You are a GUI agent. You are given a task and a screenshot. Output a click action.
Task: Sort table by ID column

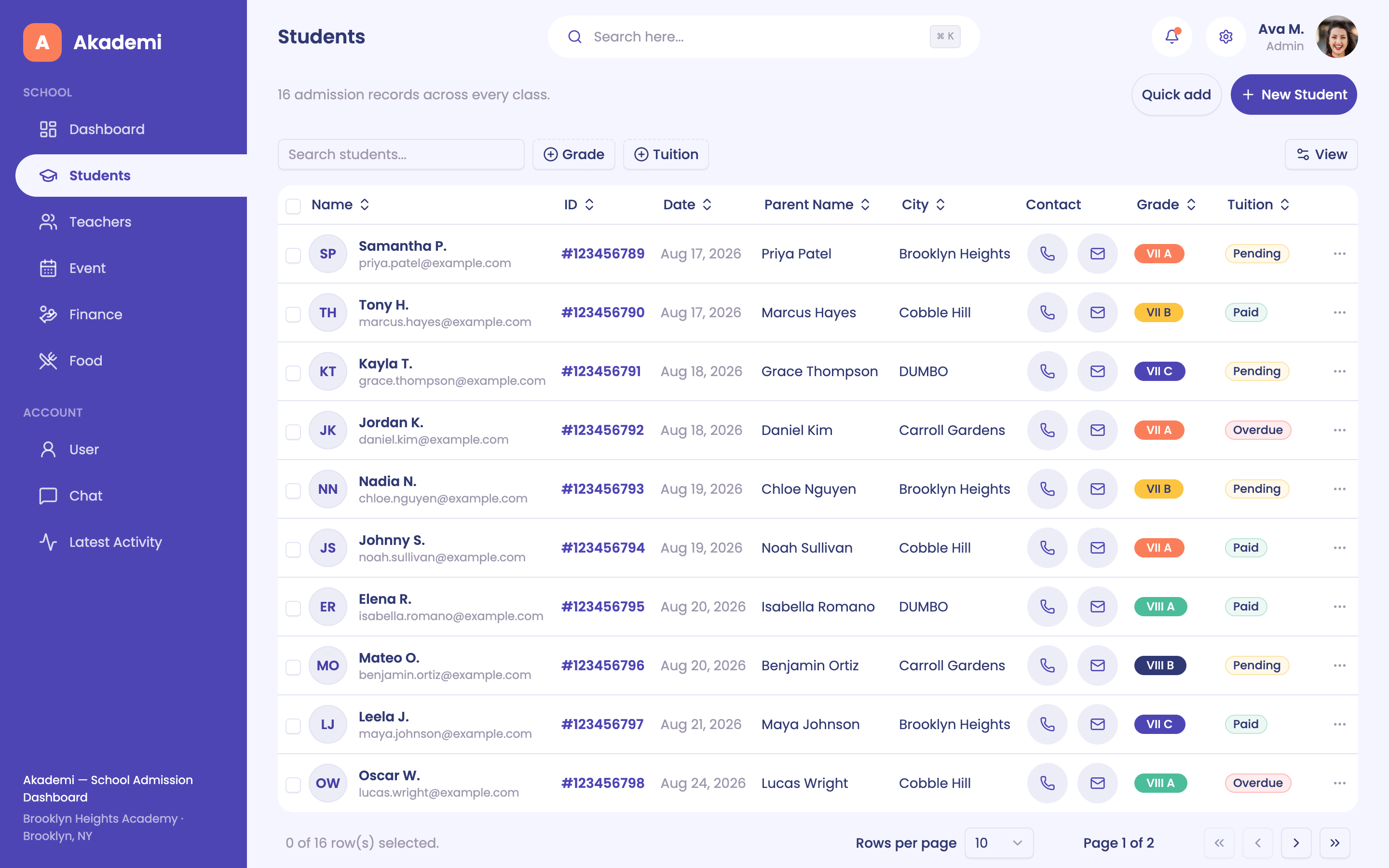[579, 204]
